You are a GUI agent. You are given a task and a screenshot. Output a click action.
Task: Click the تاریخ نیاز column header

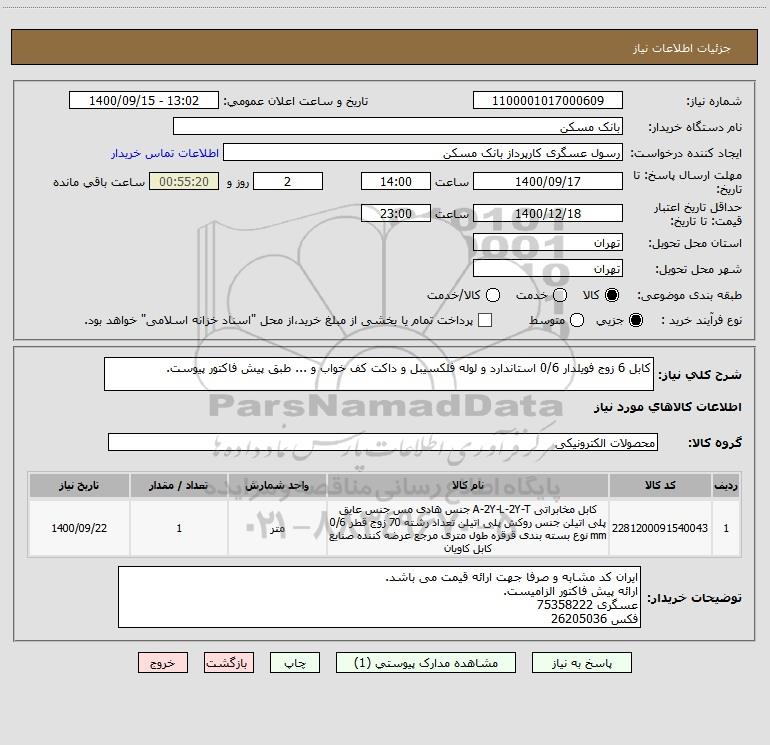point(79,486)
